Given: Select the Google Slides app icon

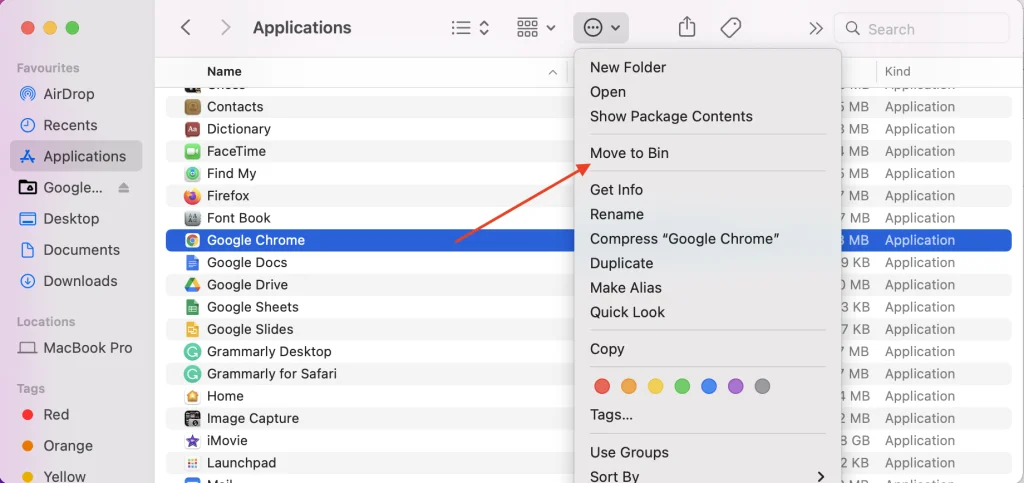Looking at the screenshot, I should (x=192, y=329).
